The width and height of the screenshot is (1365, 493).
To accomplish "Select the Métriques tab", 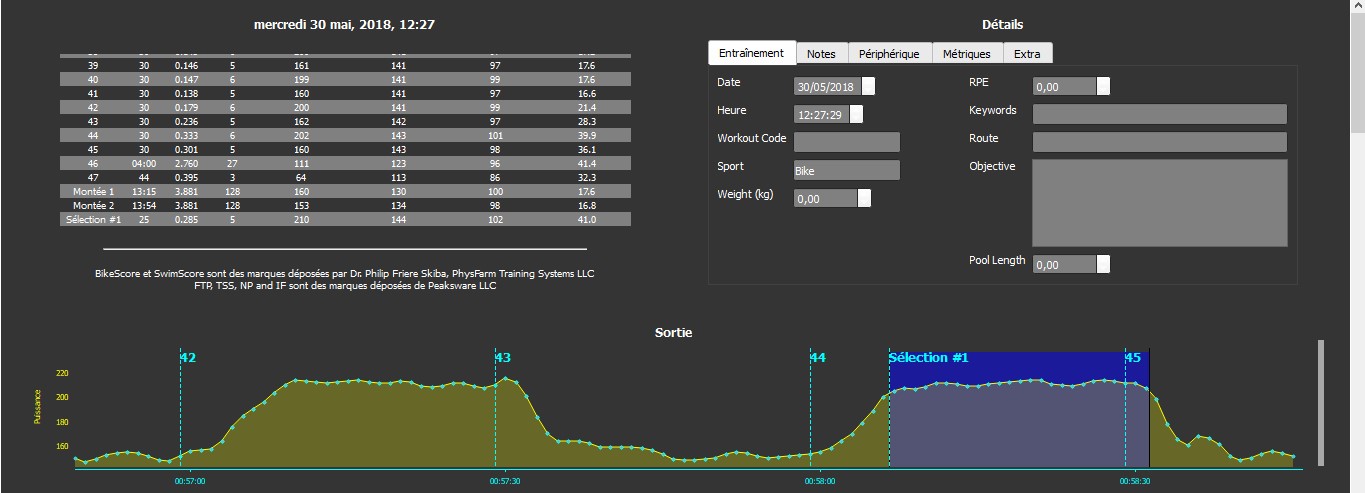I will coord(966,54).
